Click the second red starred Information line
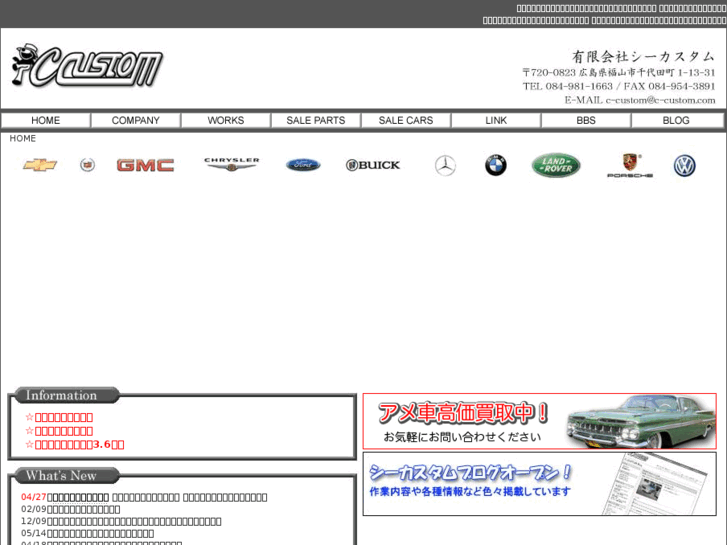Image resolution: width=727 pixels, height=545 pixels. coord(59,431)
